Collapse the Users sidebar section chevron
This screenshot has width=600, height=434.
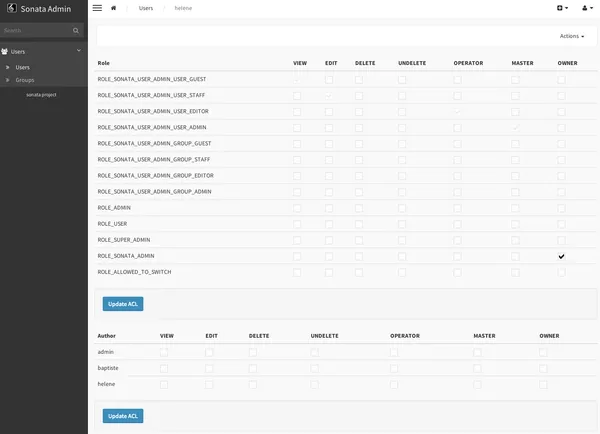78,51
